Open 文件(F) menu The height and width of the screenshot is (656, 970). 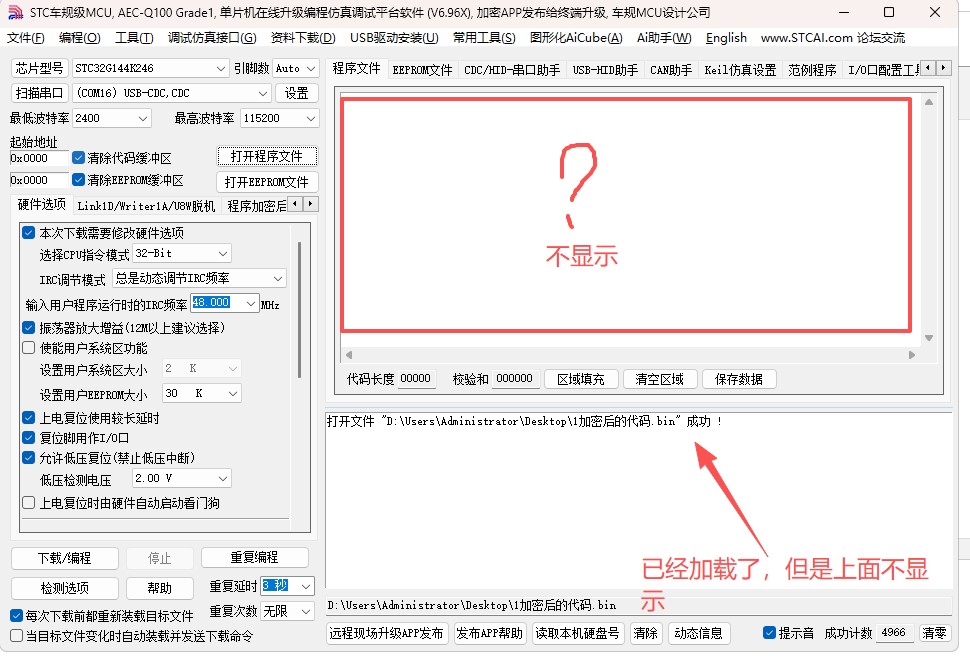coord(25,38)
